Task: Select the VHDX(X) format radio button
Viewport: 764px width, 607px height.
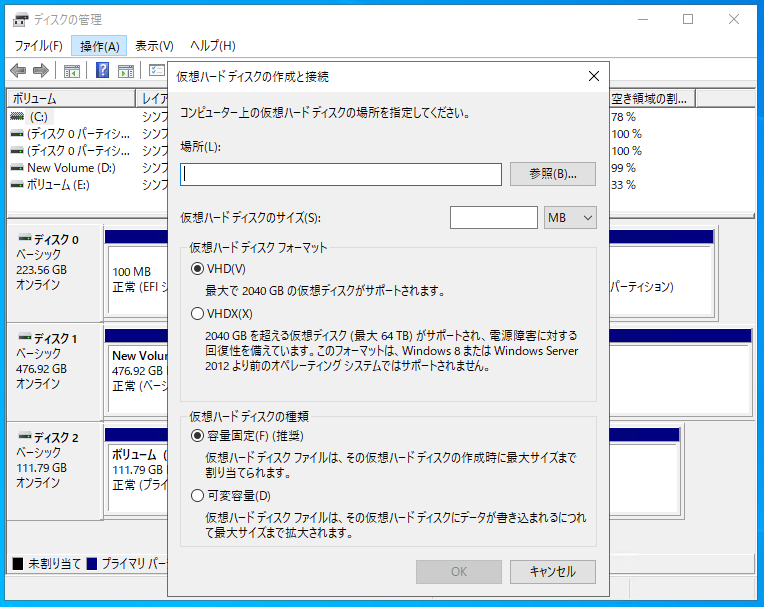Action: coord(196,314)
